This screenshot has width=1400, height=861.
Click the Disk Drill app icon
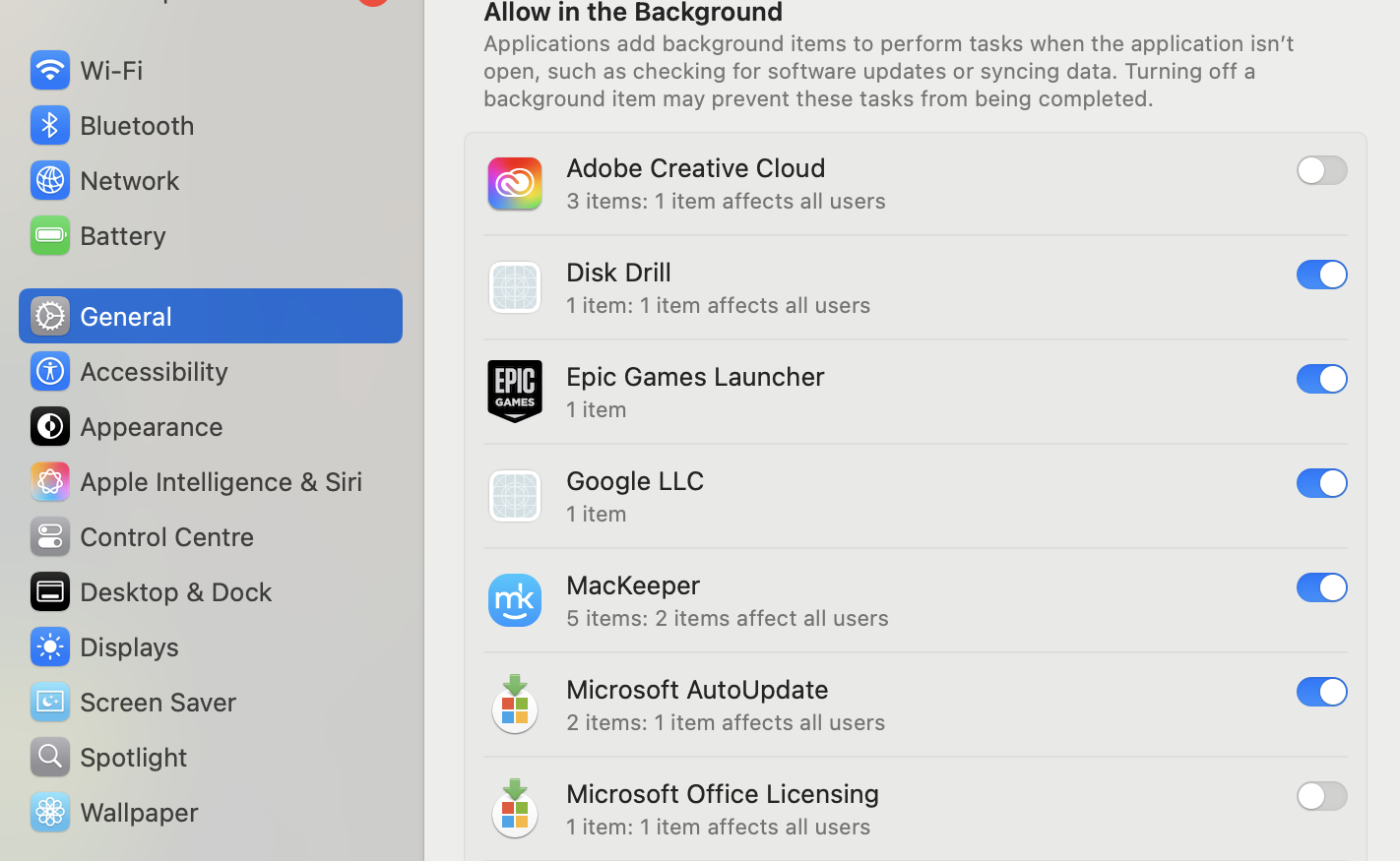pos(514,286)
